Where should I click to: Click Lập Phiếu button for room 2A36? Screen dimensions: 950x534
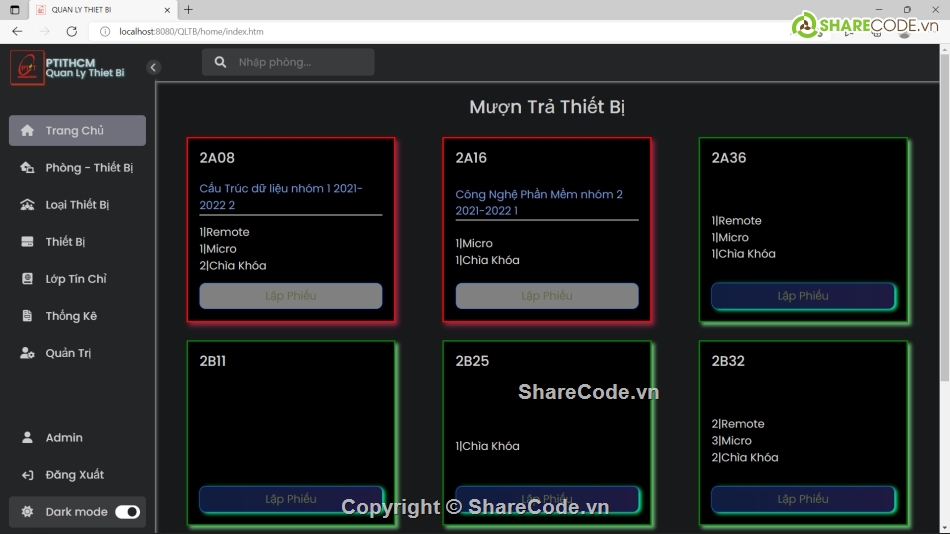pyautogui.click(x=802, y=296)
